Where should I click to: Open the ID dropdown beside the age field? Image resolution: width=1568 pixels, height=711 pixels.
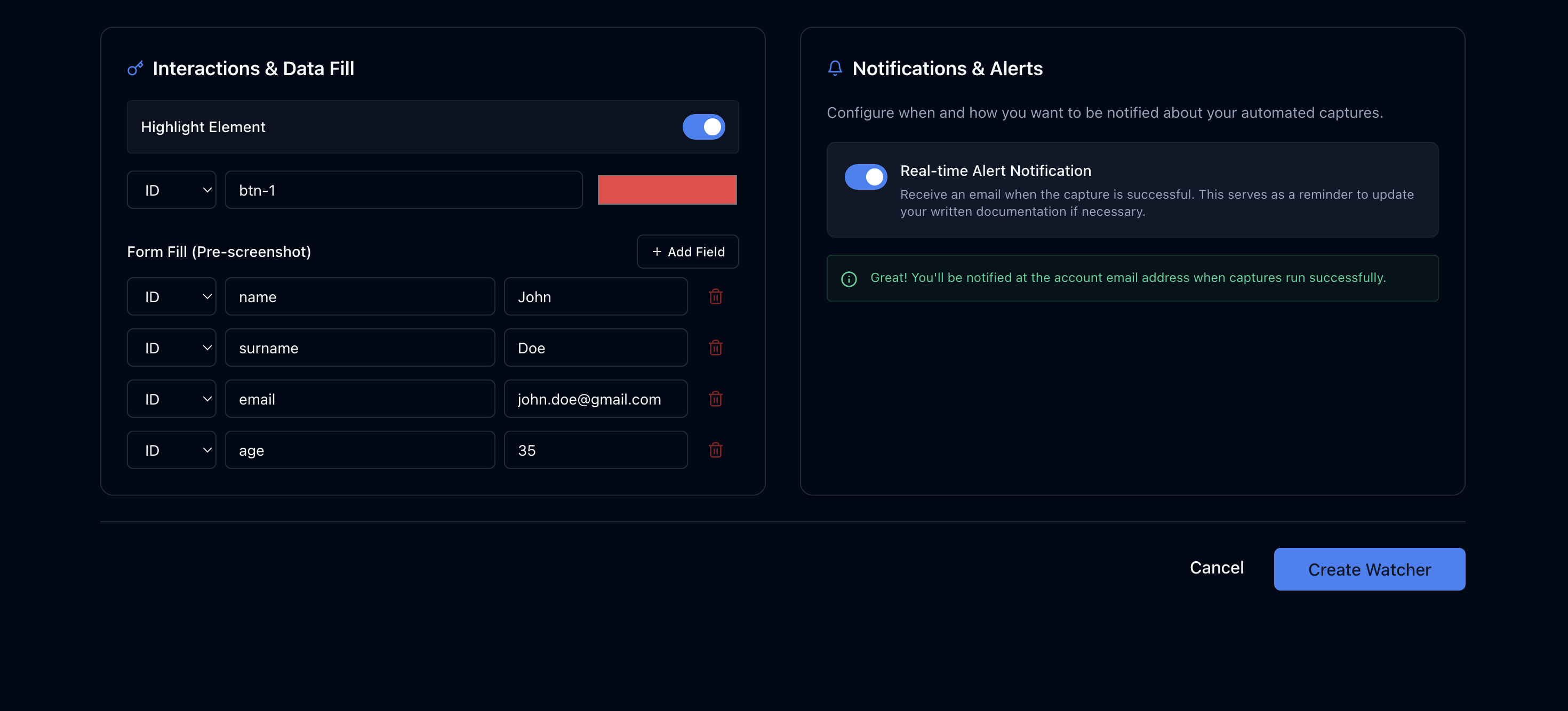pos(172,450)
